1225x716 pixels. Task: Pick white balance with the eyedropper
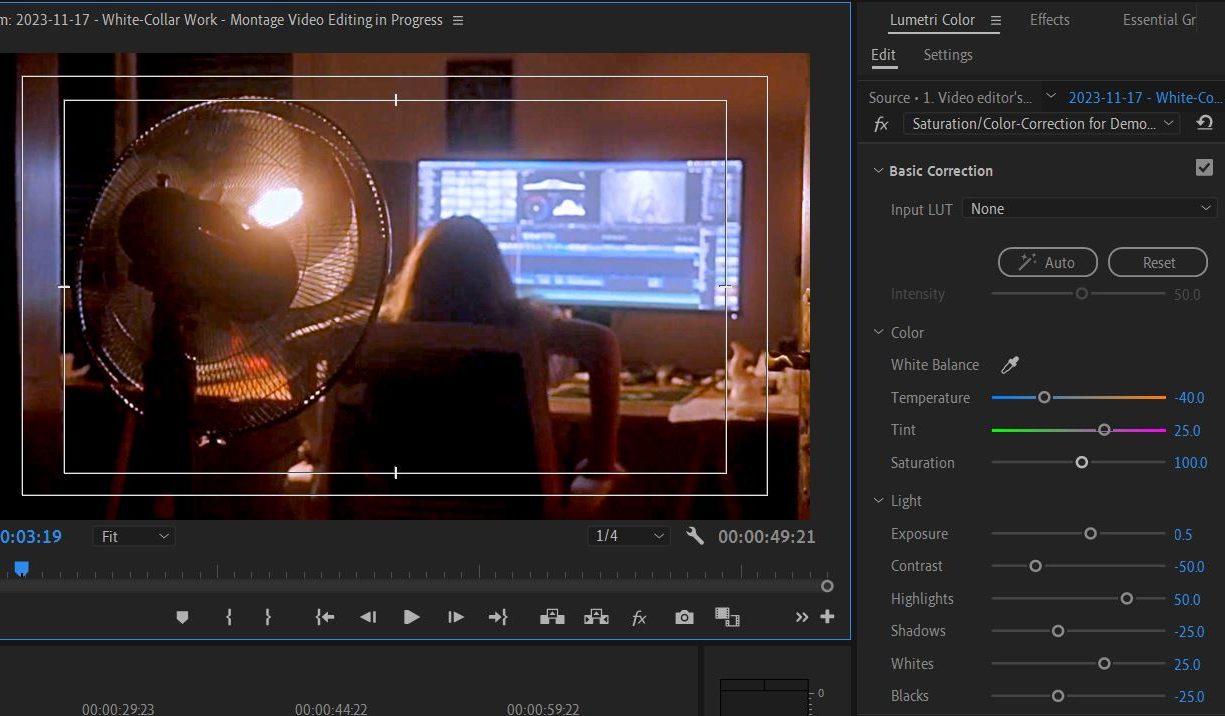coord(1010,365)
